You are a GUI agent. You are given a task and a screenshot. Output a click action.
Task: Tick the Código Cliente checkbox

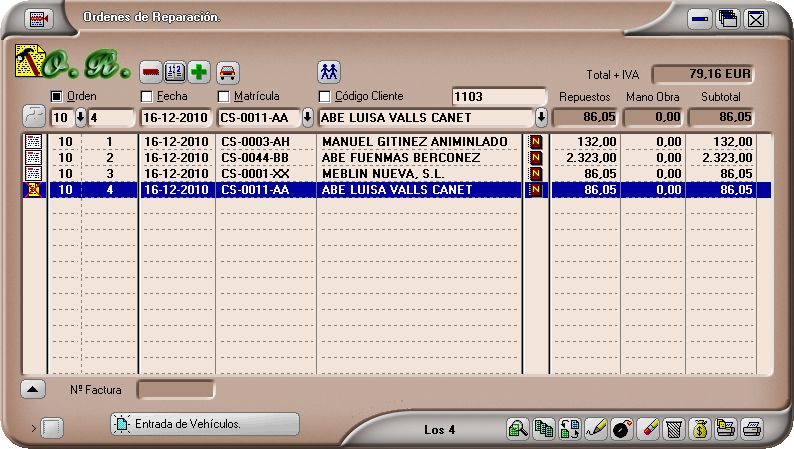click(x=324, y=96)
